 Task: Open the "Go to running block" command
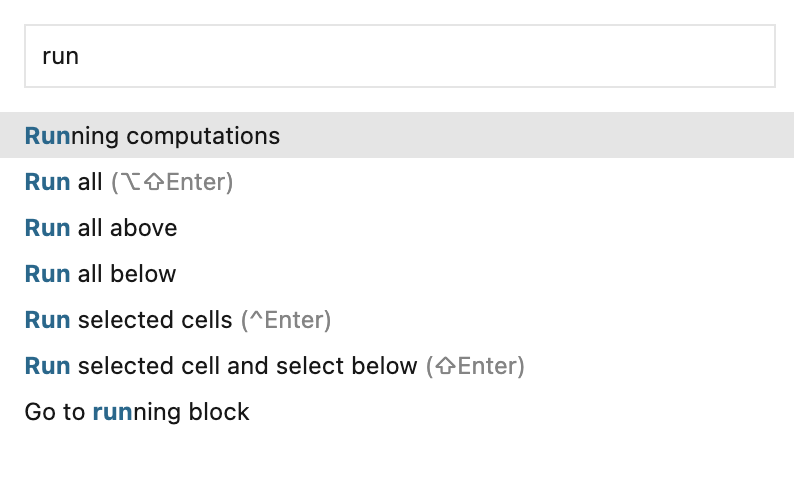(137, 412)
